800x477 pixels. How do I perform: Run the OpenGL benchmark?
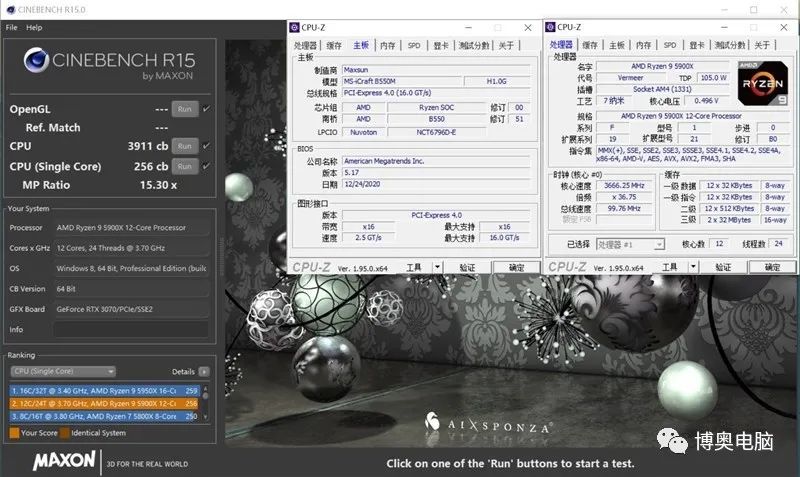(x=185, y=109)
